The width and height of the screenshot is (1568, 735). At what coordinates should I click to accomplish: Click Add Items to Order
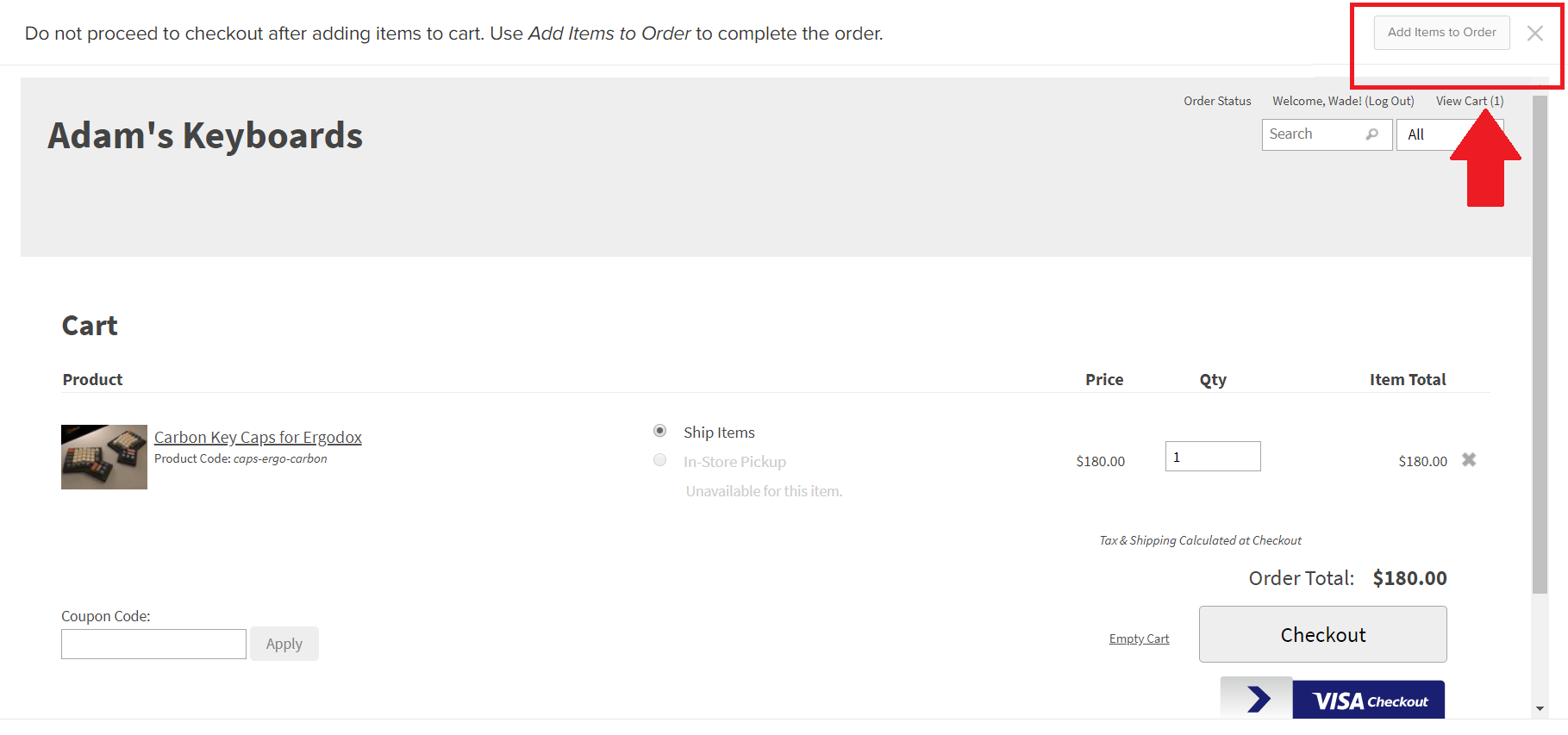[1440, 32]
